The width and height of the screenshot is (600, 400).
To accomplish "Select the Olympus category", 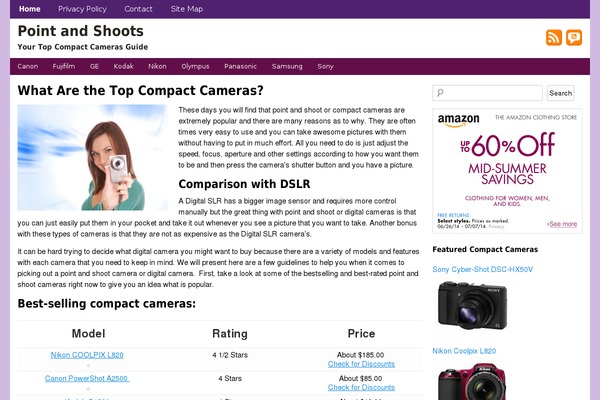I will click(195, 66).
